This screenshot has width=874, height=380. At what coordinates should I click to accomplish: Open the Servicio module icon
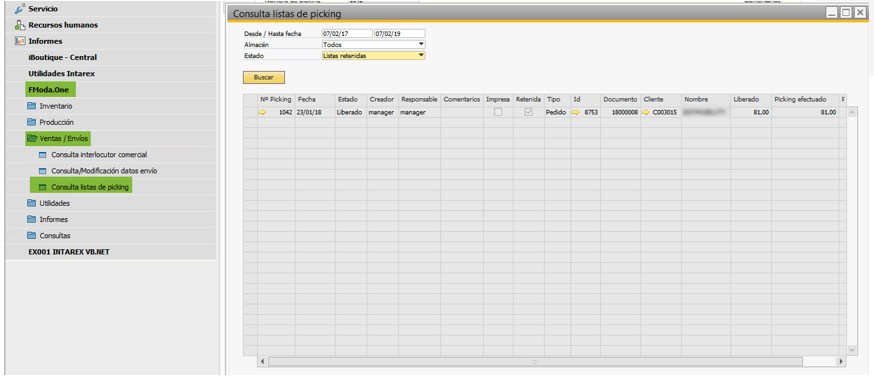tap(20, 9)
